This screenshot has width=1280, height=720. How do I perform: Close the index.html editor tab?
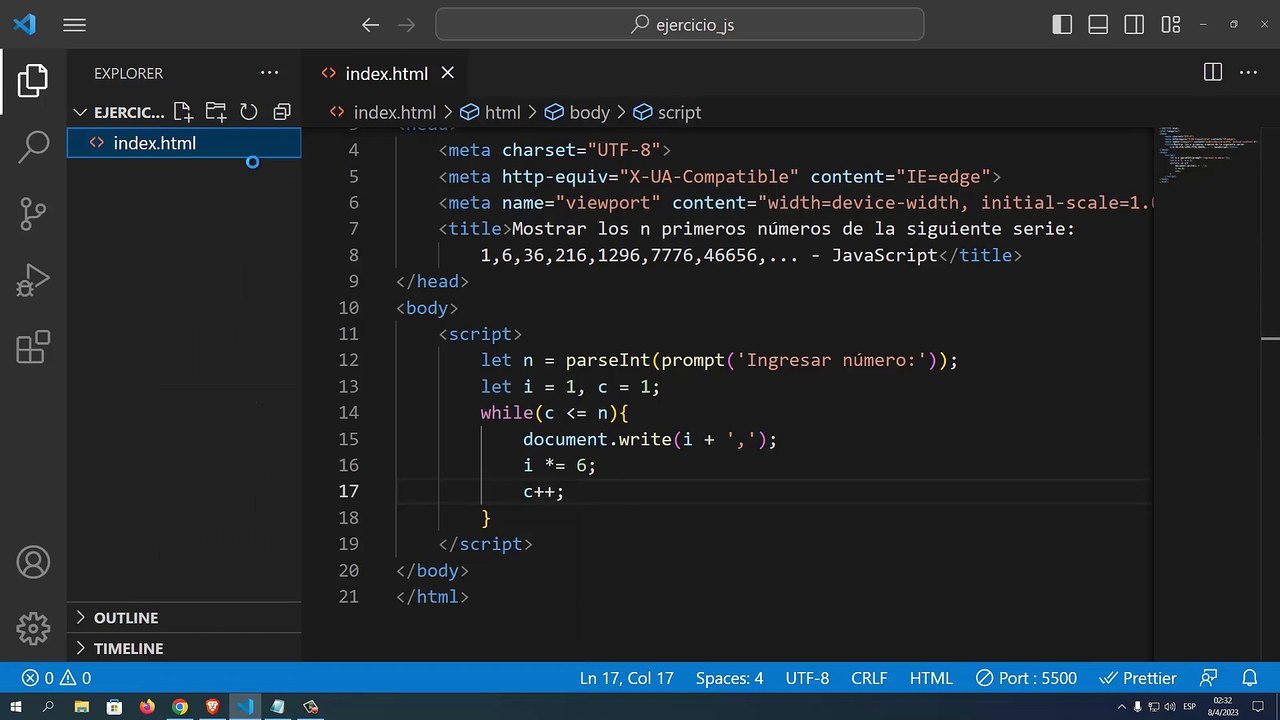click(448, 73)
